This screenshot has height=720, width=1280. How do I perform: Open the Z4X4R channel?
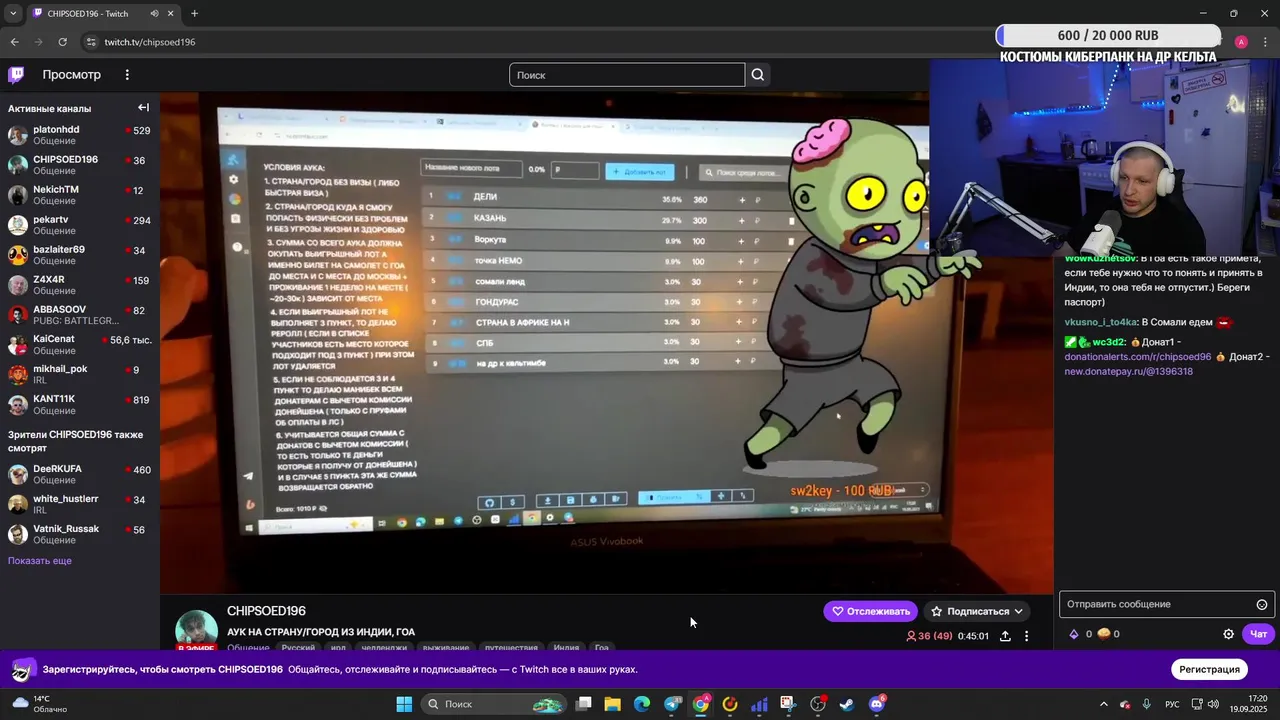point(80,285)
